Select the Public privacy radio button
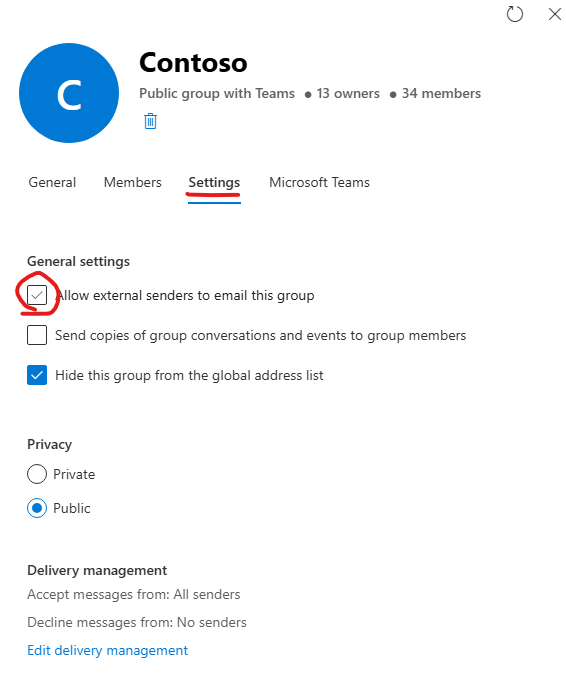Screen dimensions: 566x680 (37, 508)
